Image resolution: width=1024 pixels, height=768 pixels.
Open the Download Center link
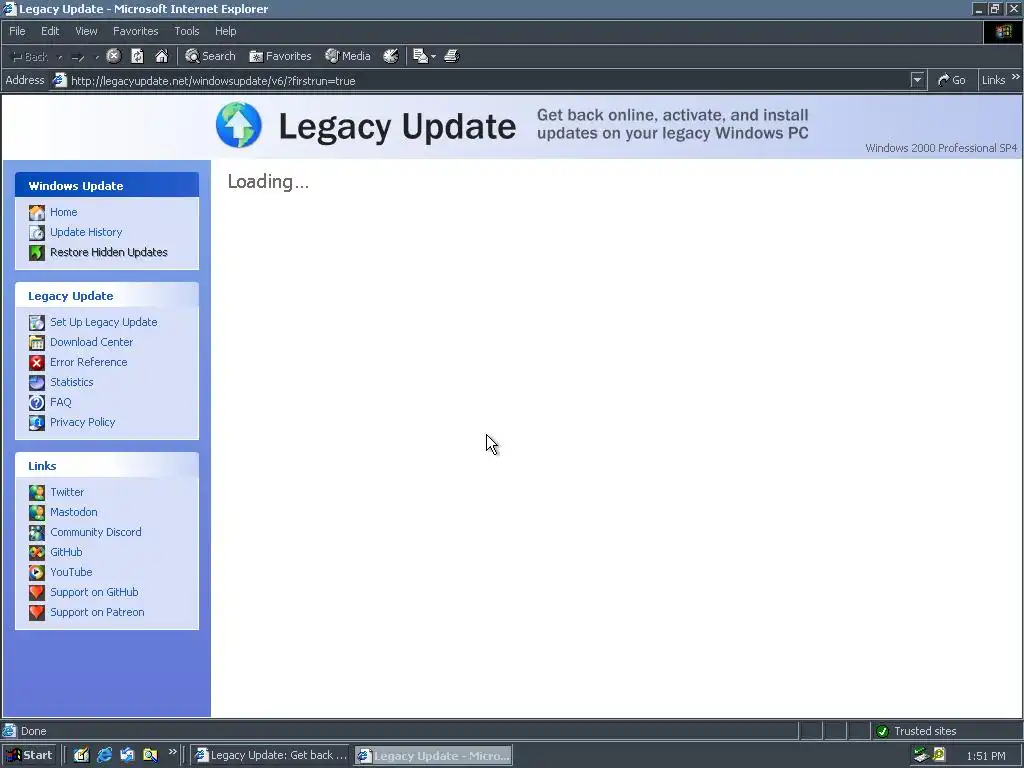tap(91, 342)
